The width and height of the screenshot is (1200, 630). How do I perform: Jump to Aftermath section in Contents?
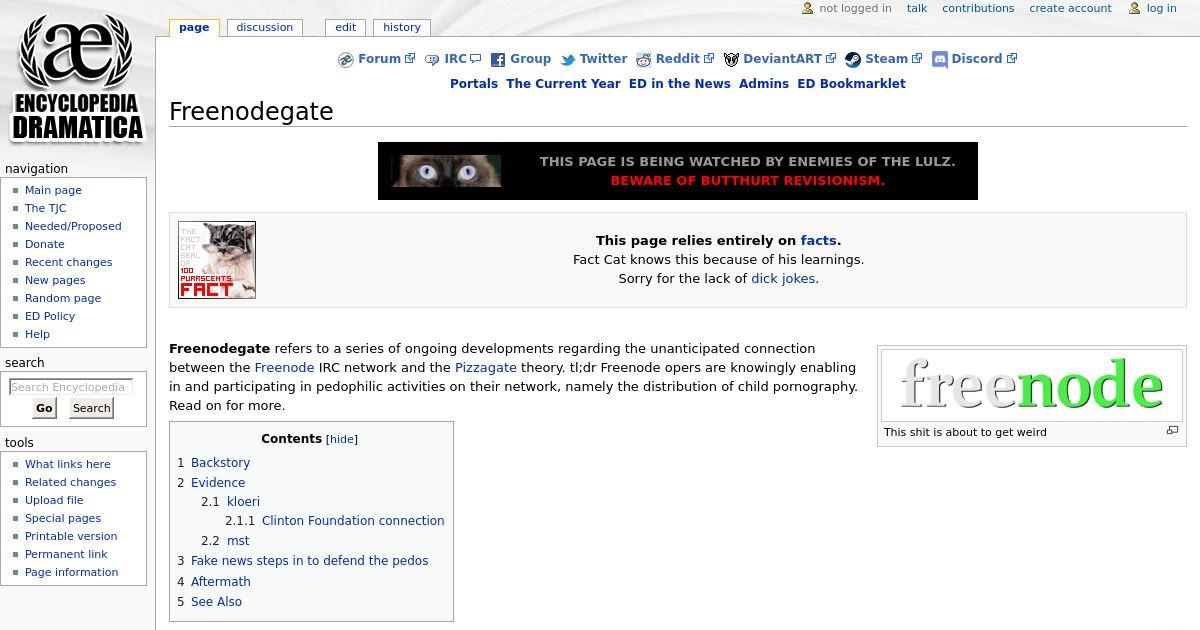[x=221, y=582]
